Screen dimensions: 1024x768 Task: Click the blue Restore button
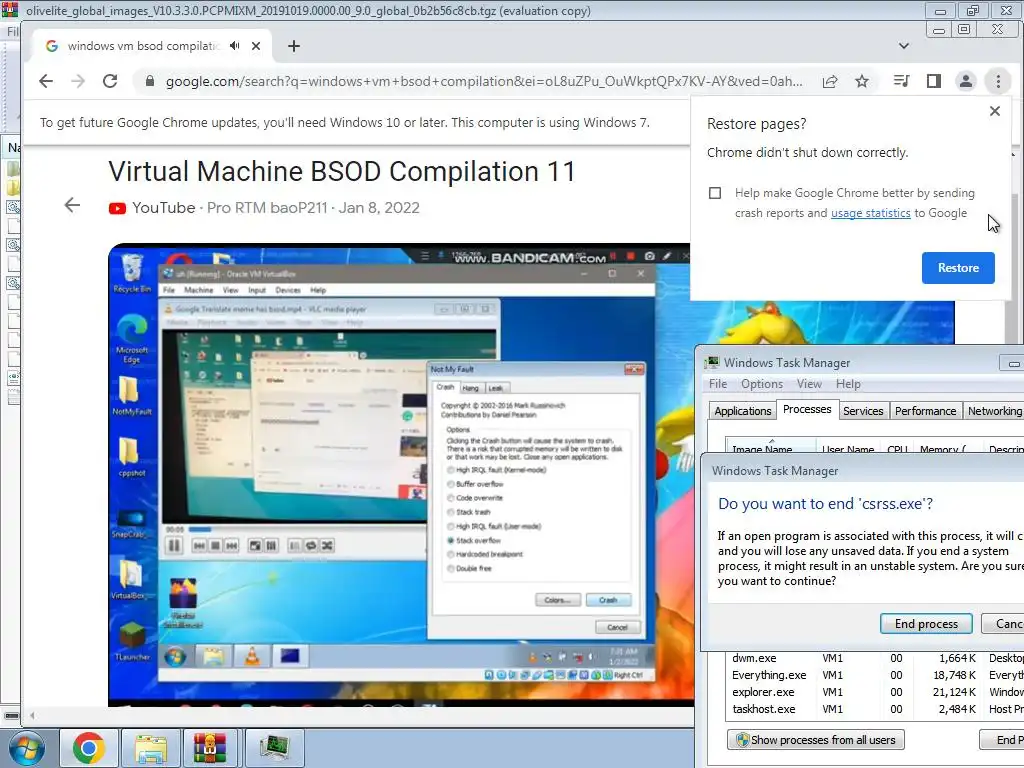[x=958, y=268]
